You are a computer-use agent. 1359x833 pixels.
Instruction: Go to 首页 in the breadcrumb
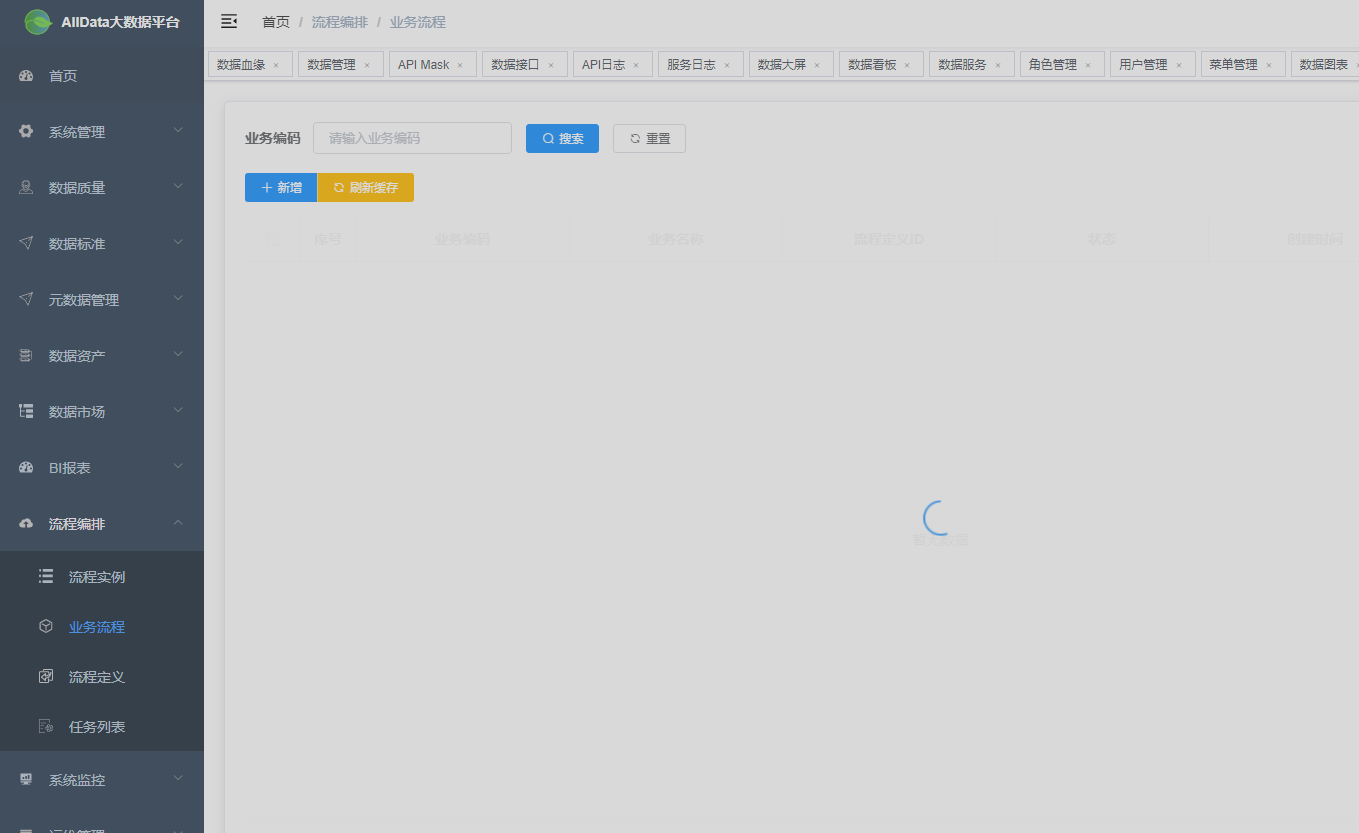pyautogui.click(x=276, y=22)
